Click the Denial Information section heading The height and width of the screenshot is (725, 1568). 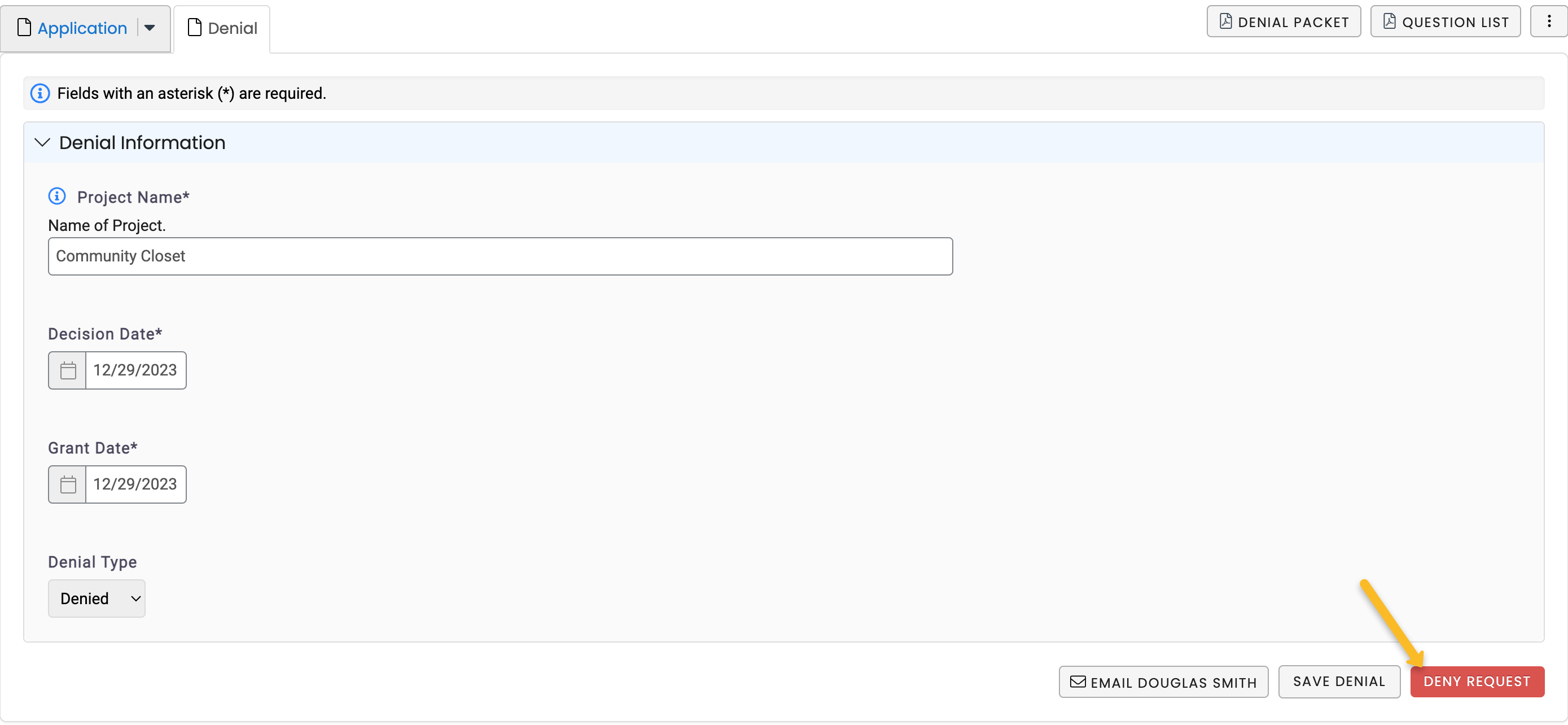tap(142, 142)
